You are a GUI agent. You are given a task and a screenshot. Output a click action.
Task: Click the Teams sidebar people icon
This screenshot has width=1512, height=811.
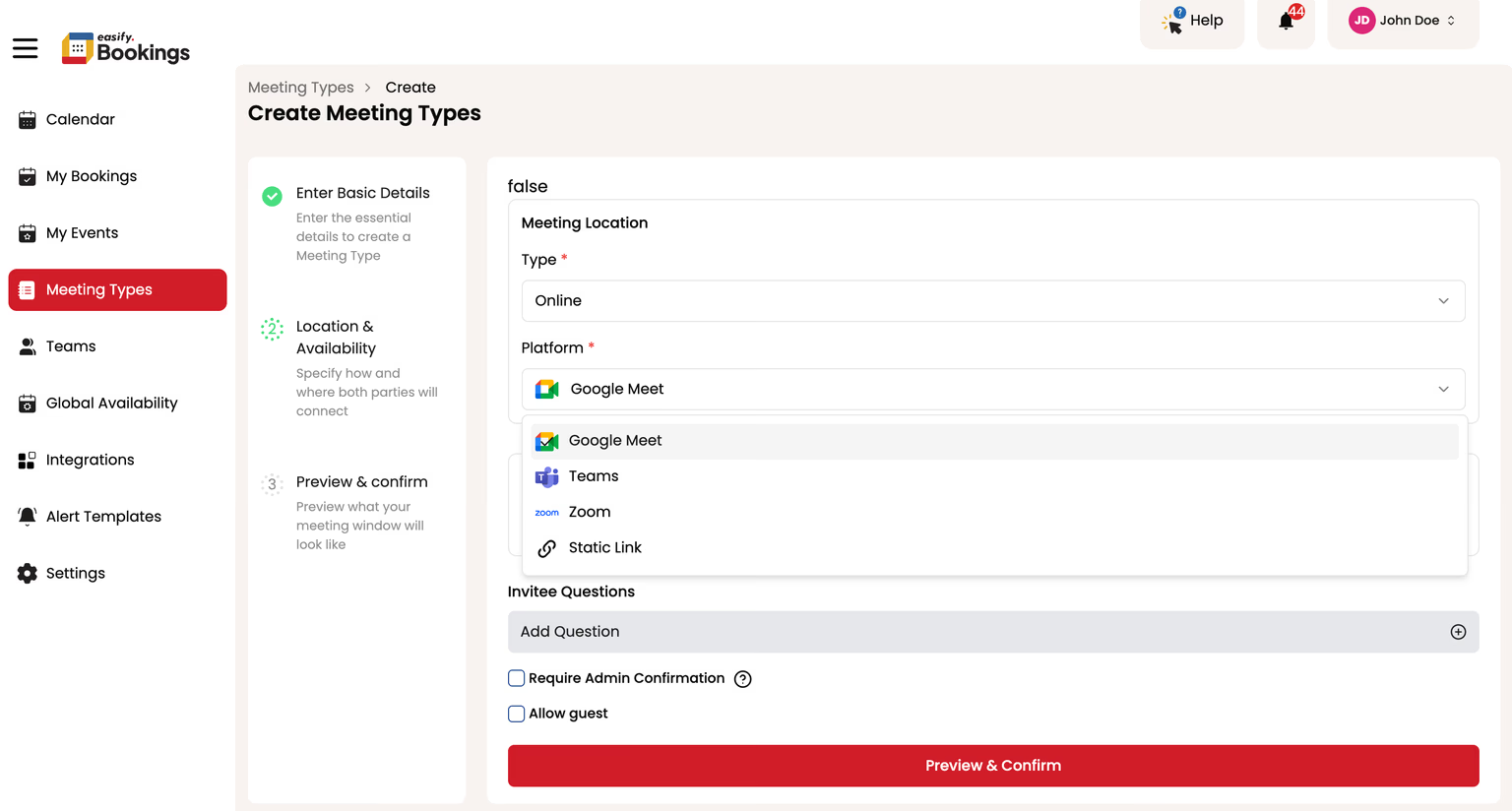pos(28,346)
